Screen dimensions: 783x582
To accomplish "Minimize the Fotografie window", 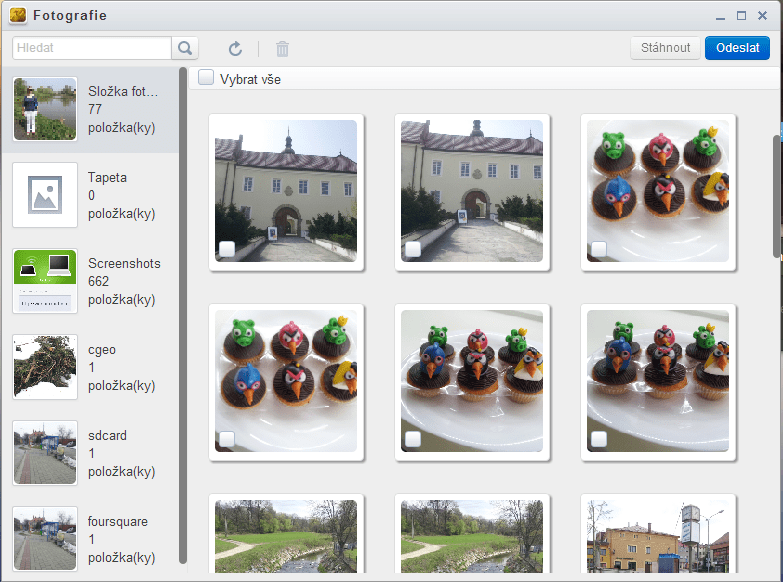I will [720, 16].
